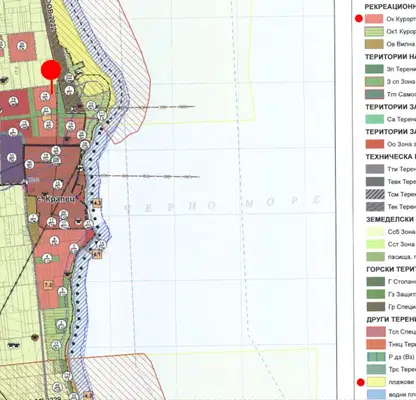The image size is (416, 400).
Task: Click the red dot beside плажове legend entry
Action: [360, 382]
